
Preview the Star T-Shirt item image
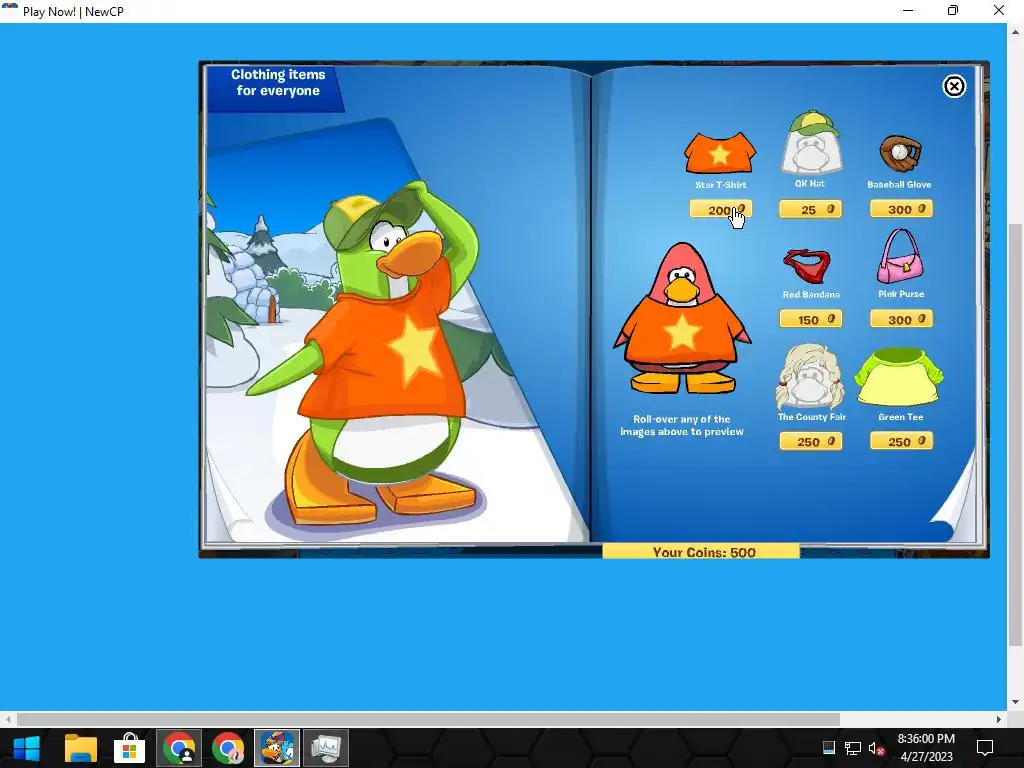[720, 152]
